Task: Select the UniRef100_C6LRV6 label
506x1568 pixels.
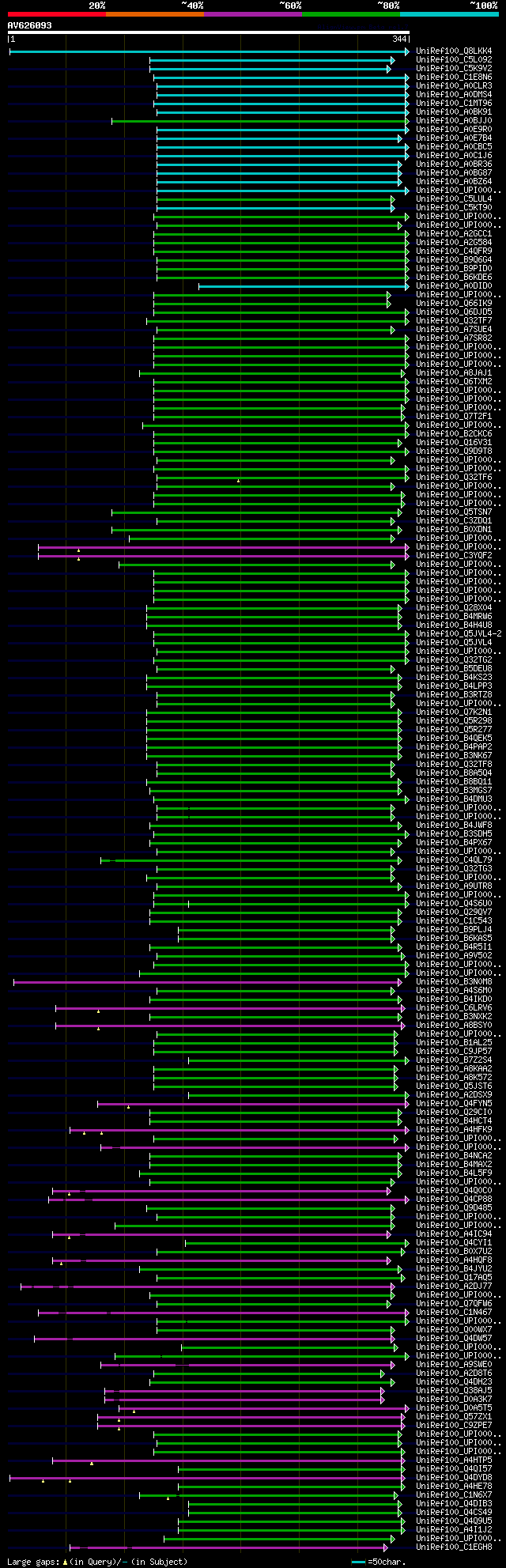Action: [454, 1008]
